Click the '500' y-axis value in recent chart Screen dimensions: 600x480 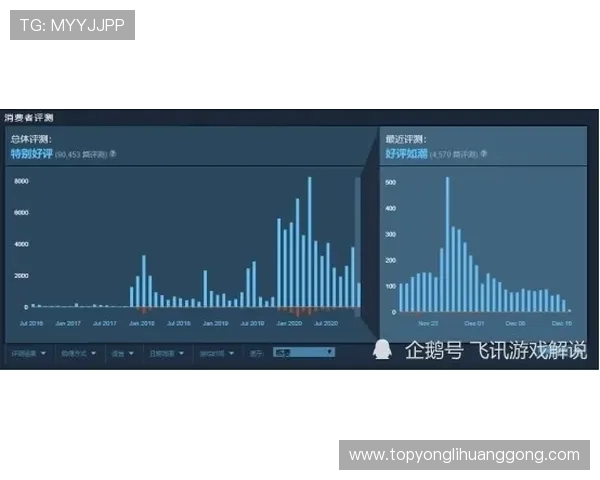tap(390, 183)
